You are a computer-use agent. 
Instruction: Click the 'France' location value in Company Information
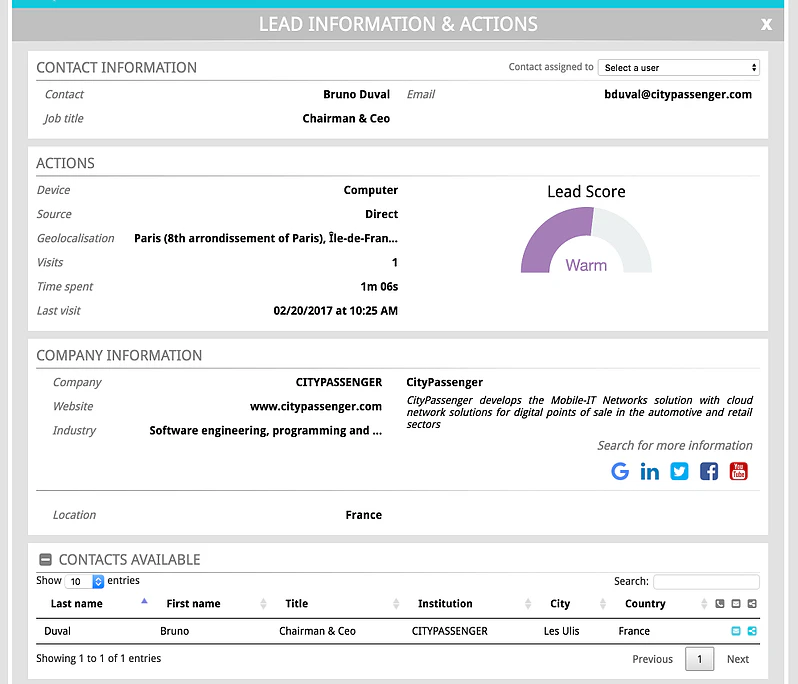click(363, 515)
